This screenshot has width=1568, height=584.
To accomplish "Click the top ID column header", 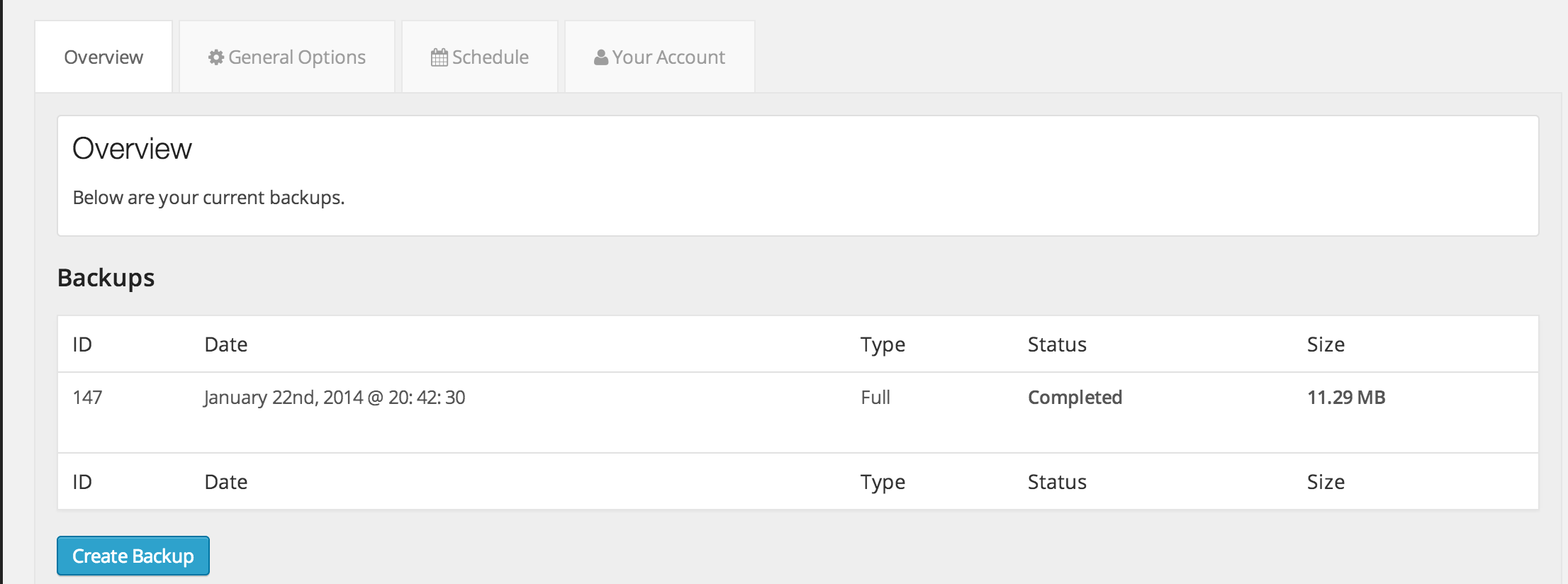I will coord(82,344).
